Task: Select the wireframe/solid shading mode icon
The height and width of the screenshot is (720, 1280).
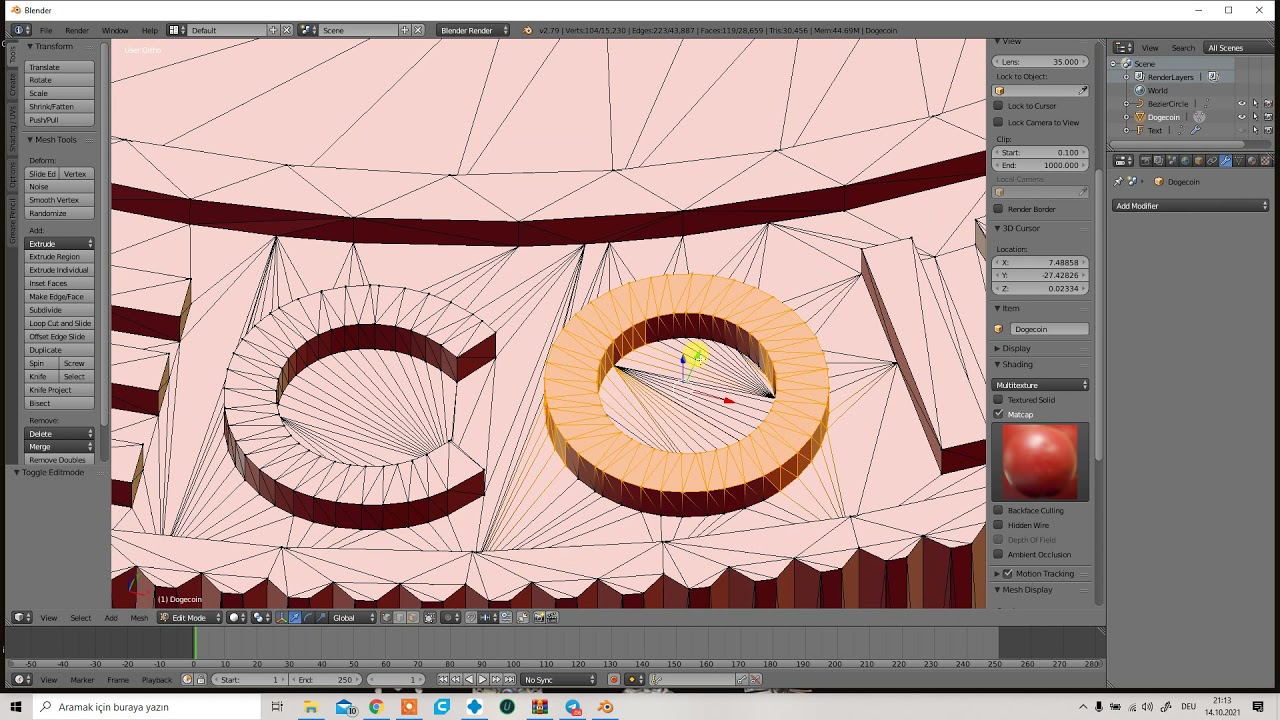Action: [237, 618]
